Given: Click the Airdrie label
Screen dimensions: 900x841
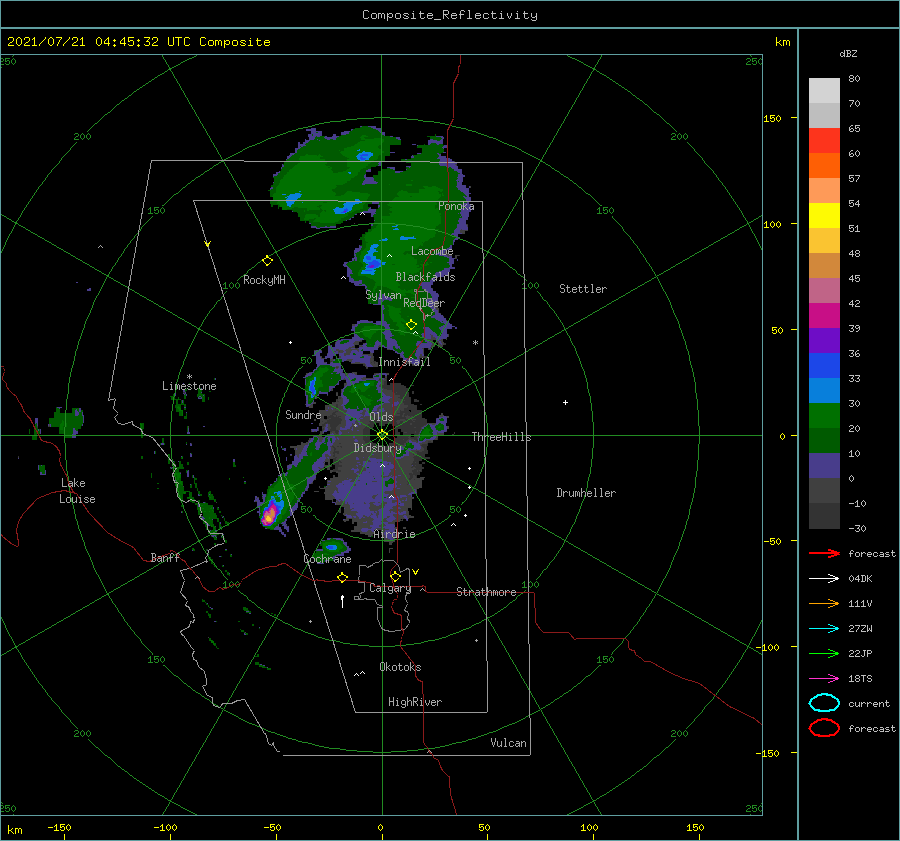Looking at the screenshot, I should pyautogui.click(x=394, y=534).
